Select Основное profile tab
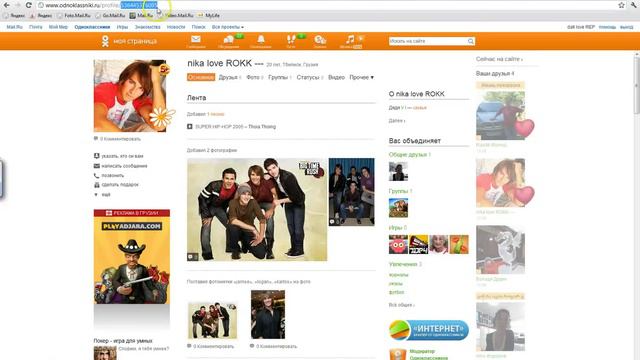Screen dimensions: 640x360 click(201, 77)
